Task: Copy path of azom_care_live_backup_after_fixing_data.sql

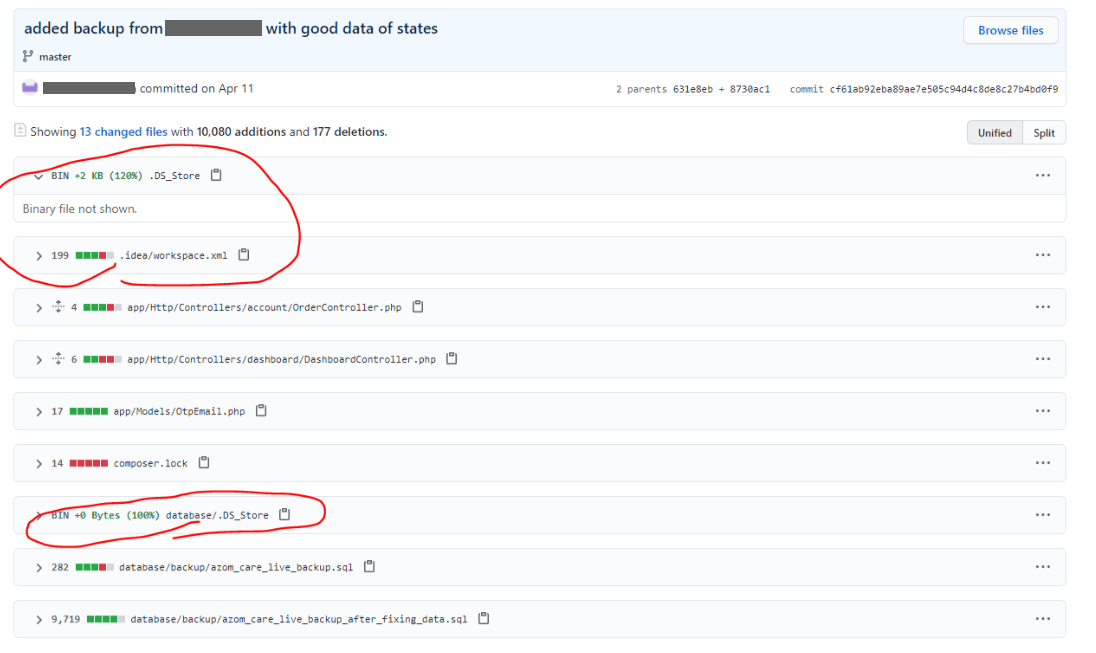Action: 483,618
